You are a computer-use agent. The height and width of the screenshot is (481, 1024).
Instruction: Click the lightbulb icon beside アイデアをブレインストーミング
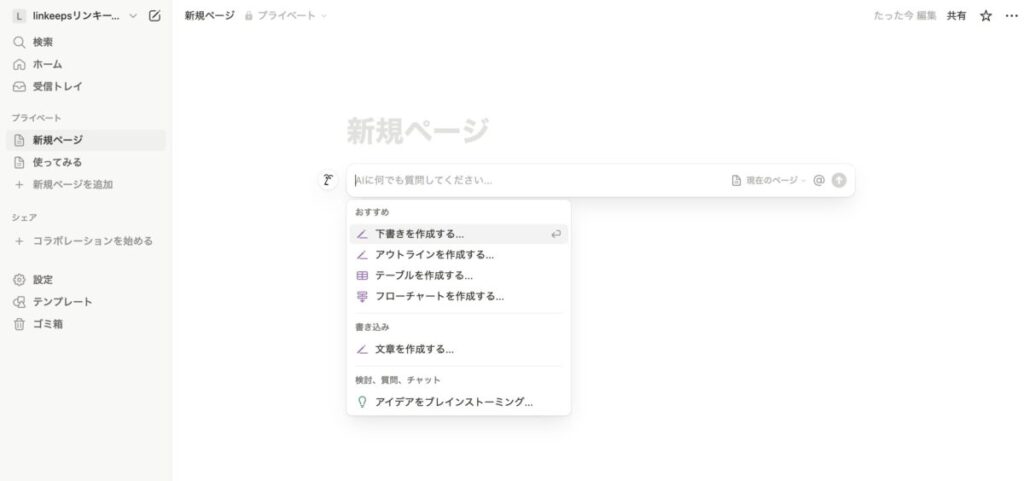click(362, 403)
